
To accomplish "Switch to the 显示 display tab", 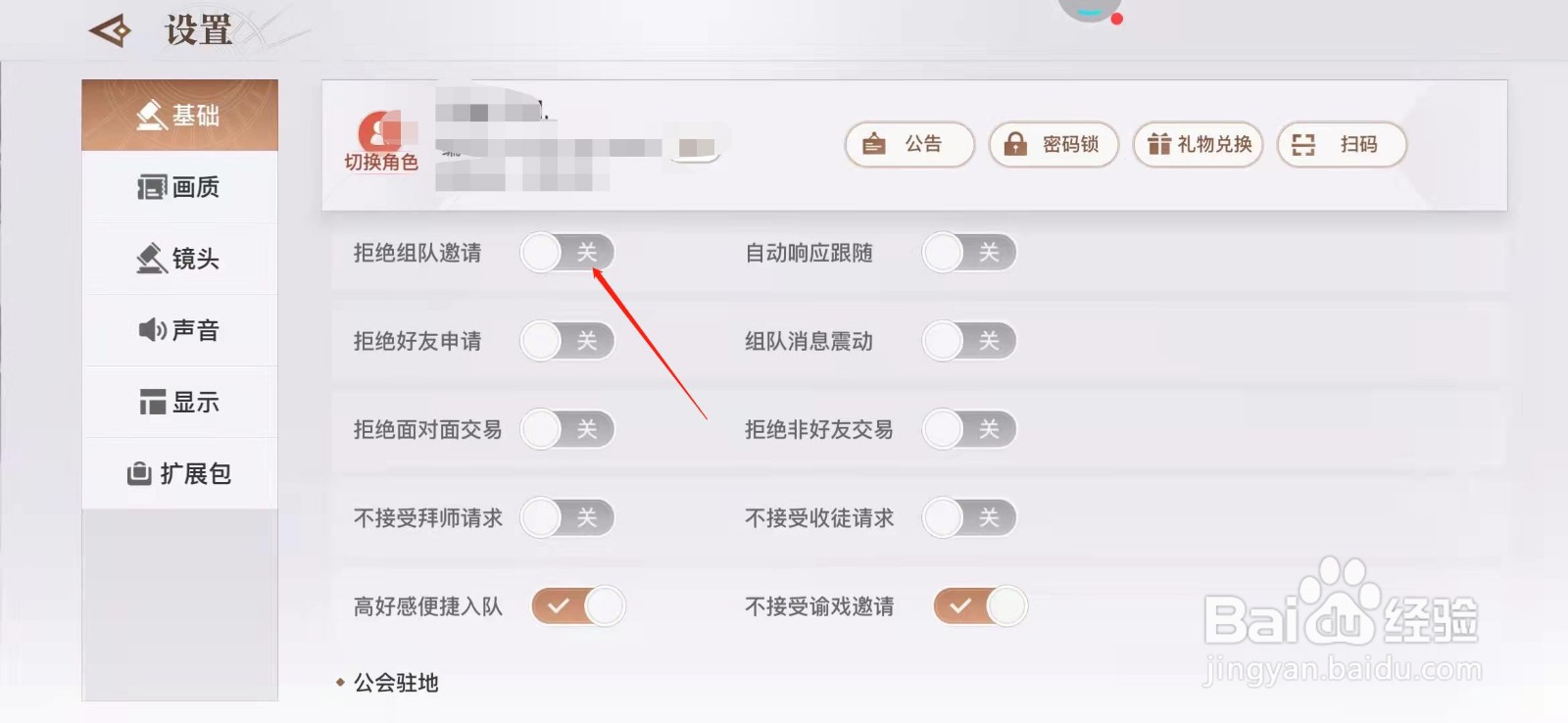I will pyautogui.click(x=179, y=402).
